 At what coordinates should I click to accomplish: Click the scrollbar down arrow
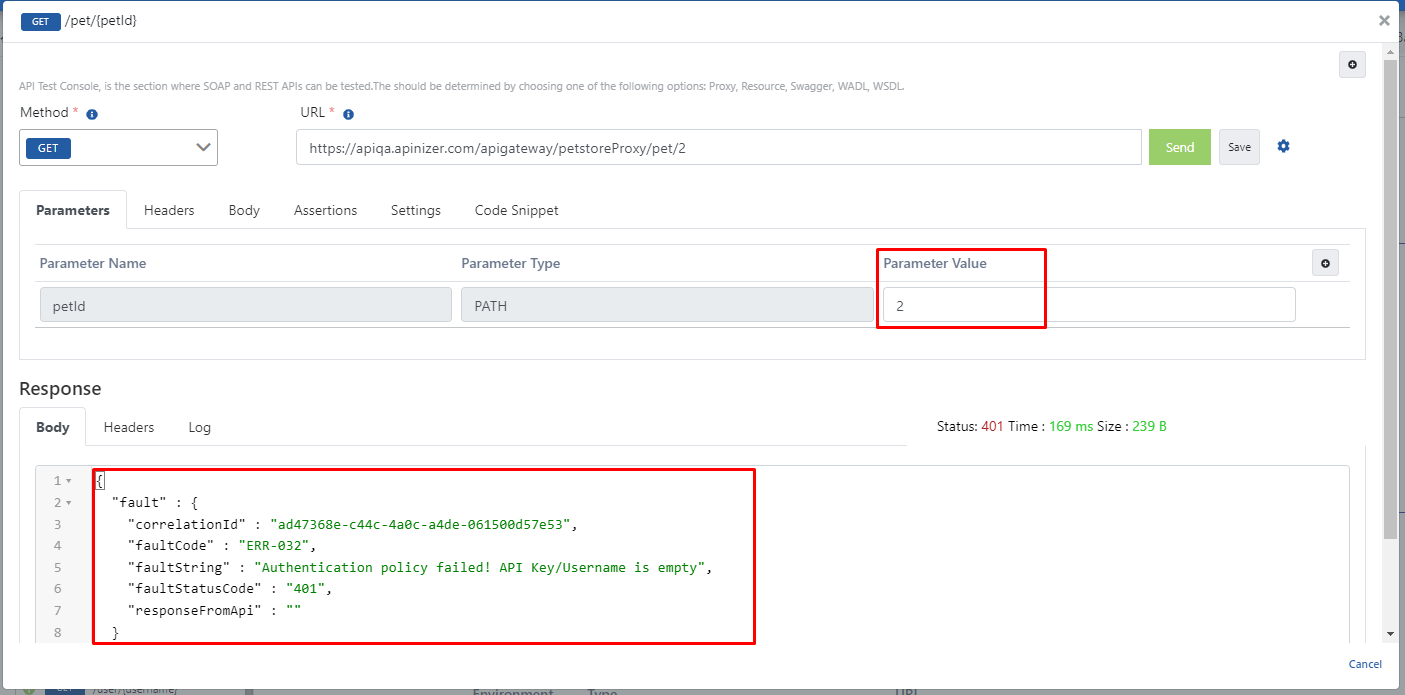1390,634
